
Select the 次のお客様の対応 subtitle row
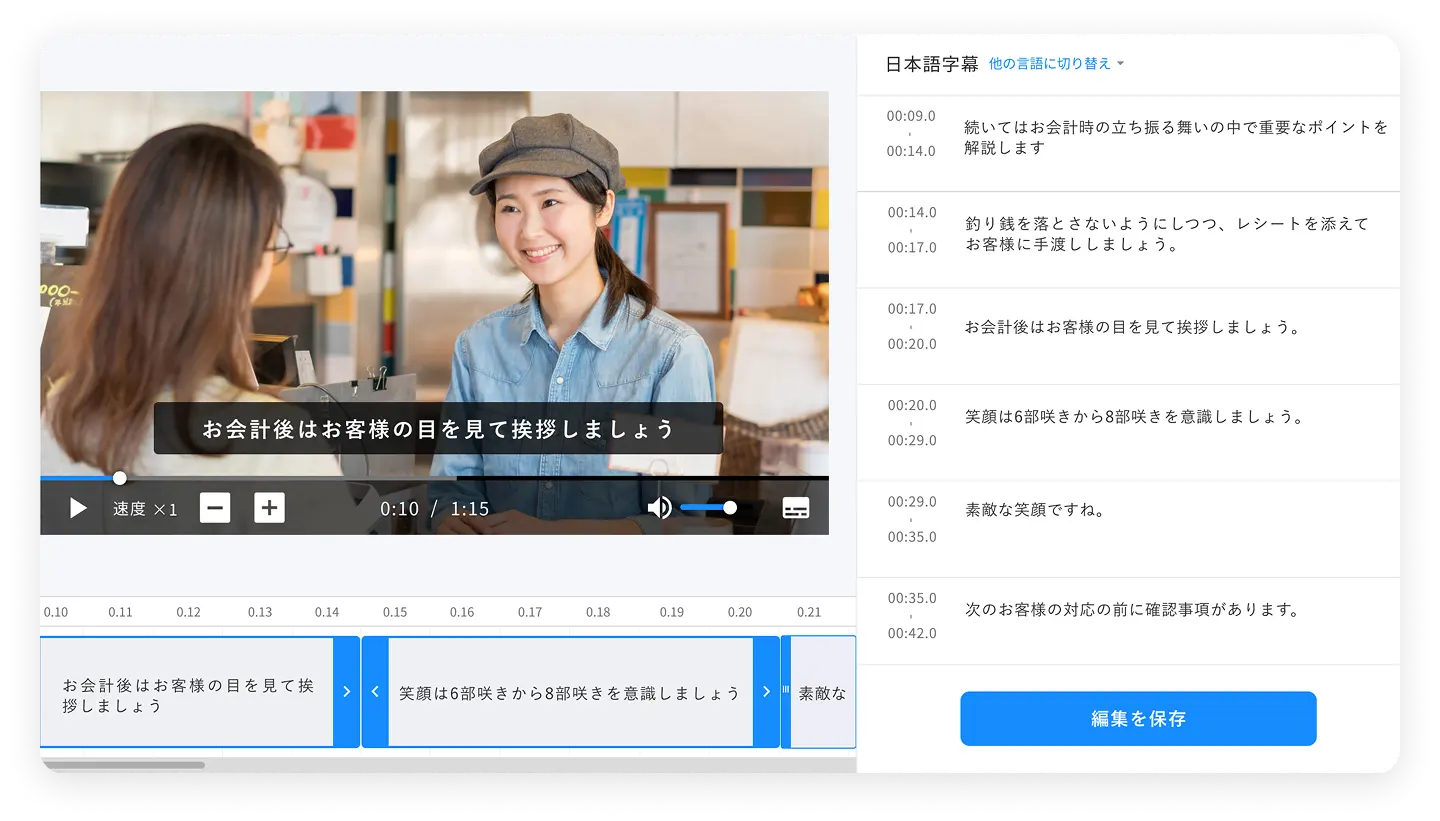(x=1131, y=610)
